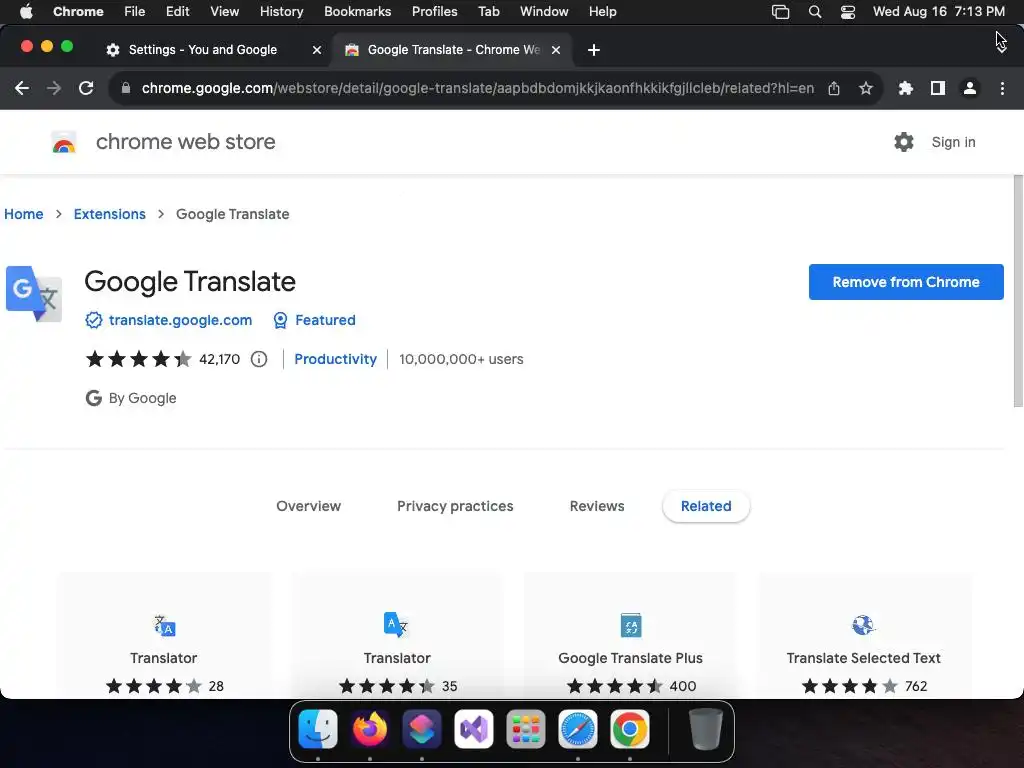Open the Profiles menu
This screenshot has width=1024, height=768.
434,12
